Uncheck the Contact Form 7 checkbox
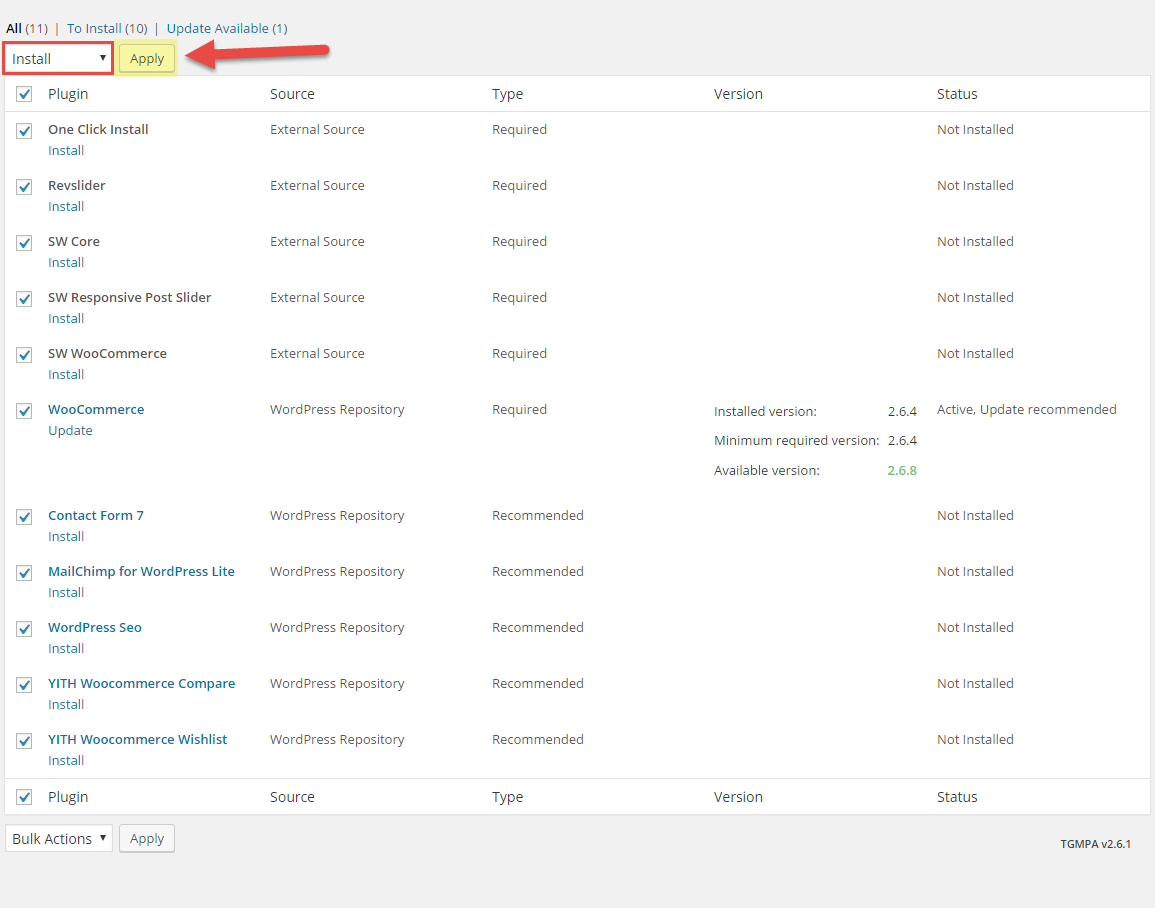 tap(24, 517)
